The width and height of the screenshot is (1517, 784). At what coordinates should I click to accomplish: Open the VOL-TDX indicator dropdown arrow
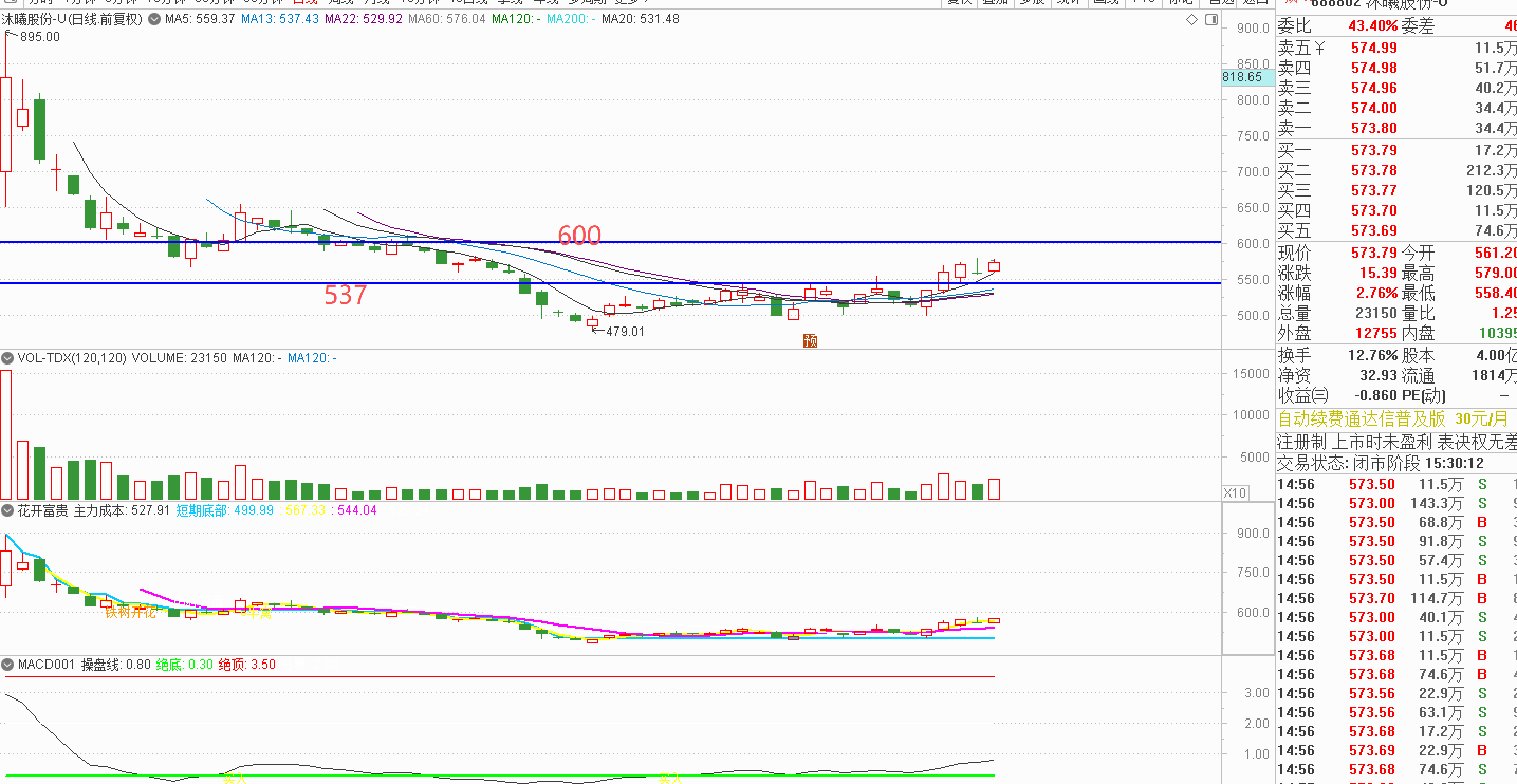pyautogui.click(x=7, y=358)
